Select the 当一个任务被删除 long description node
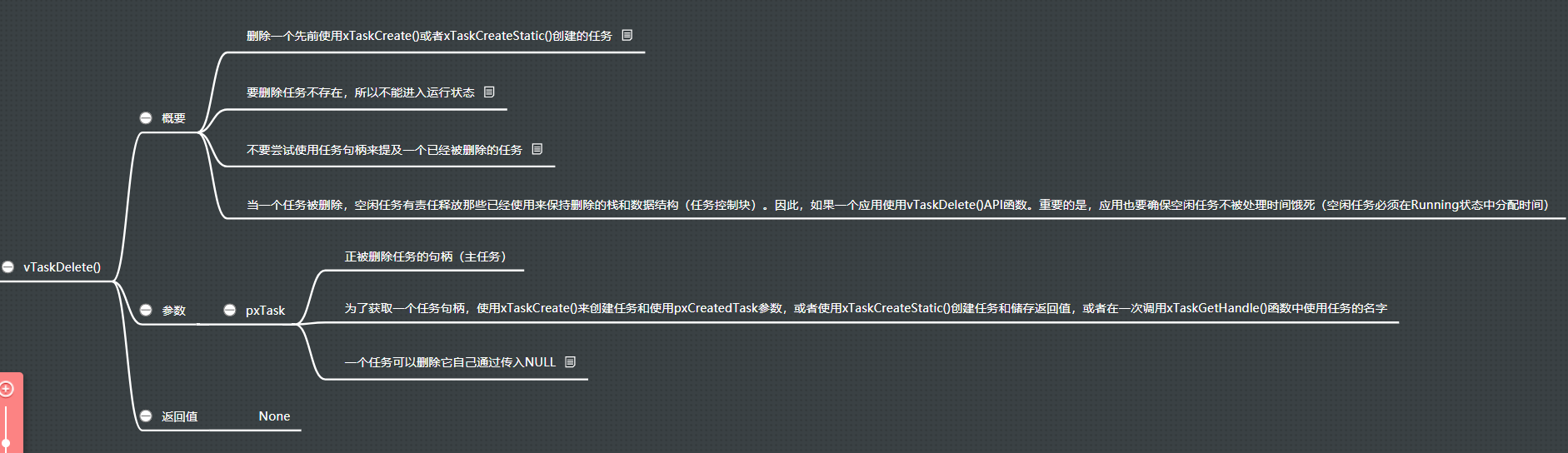The image size is (1568, 453). coord(897,205)
